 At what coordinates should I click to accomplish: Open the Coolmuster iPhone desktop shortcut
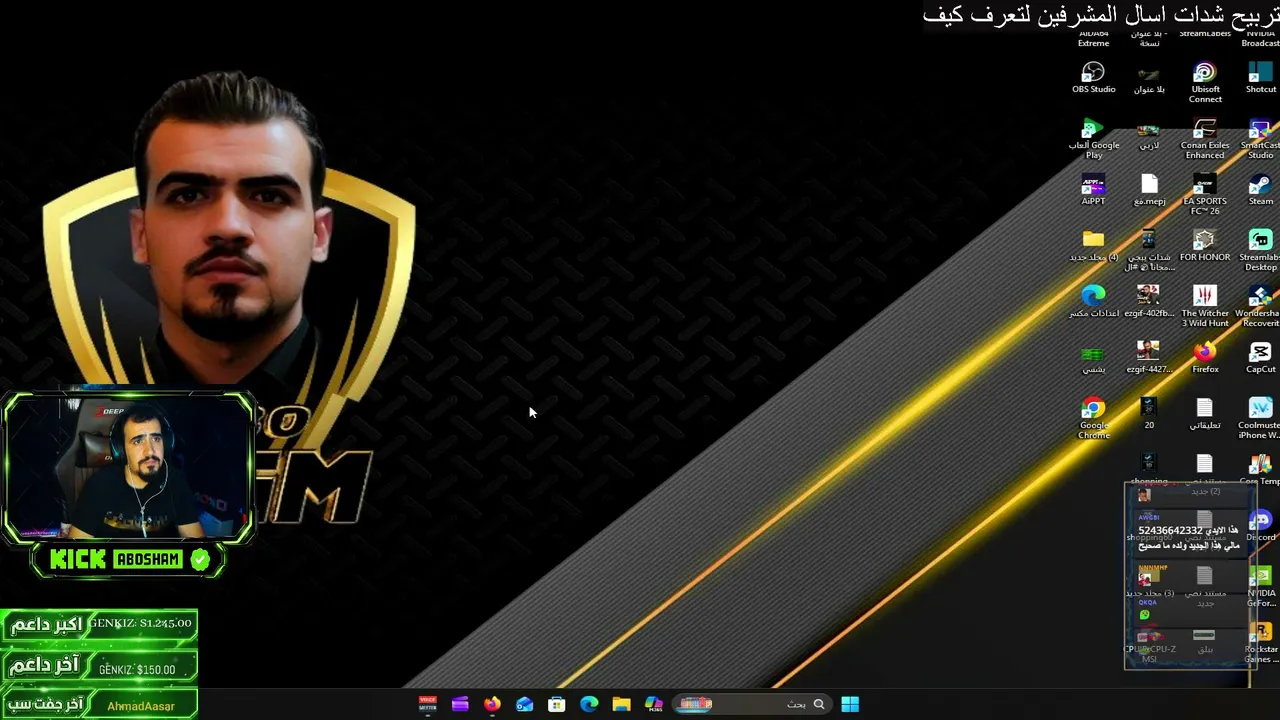click(1260, 419)
